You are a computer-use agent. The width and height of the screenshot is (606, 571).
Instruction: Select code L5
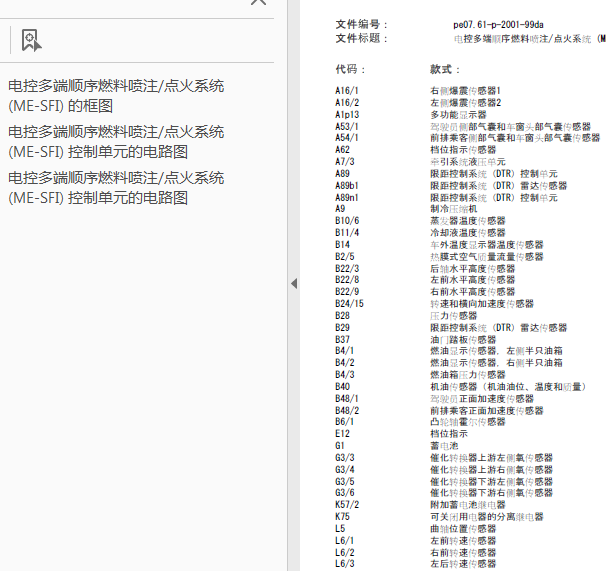pyautogui.click(x=340, y=528)
